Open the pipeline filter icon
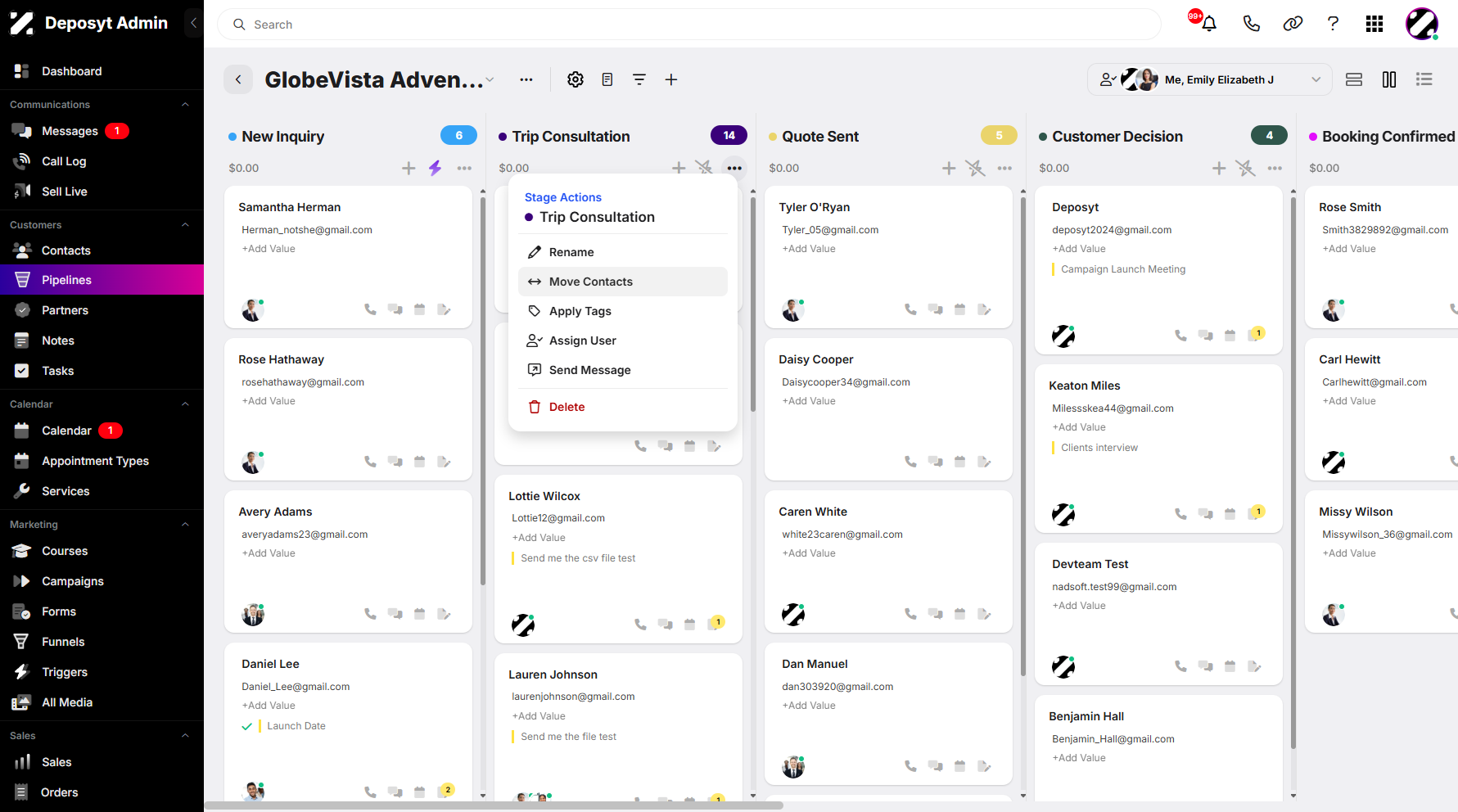Screen dimensions: 1458x812 click(639, 79)
